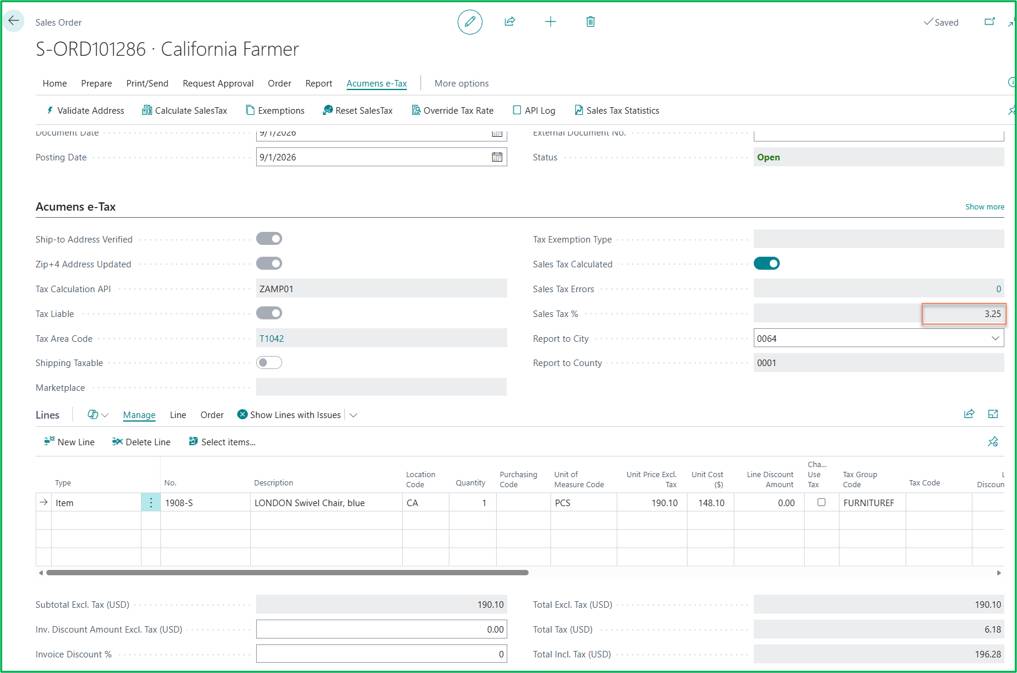
Task: Click the Lines share icon
Action: 969,414
